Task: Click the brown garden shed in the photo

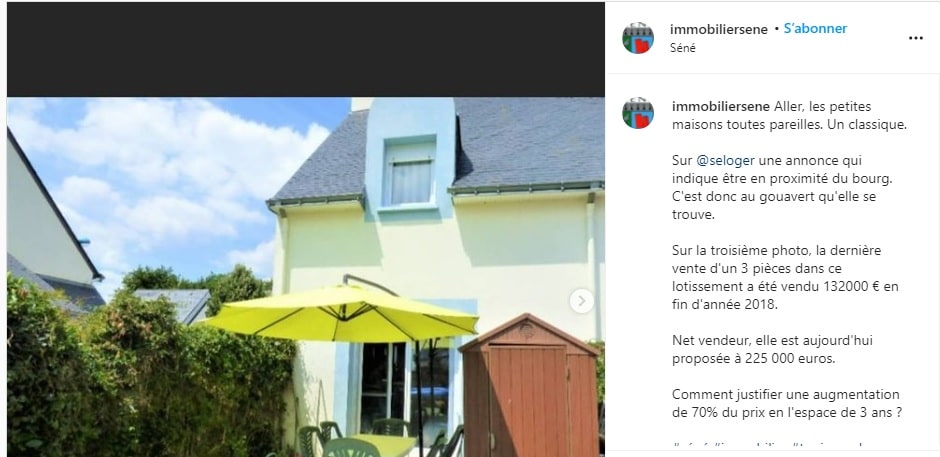Action: 530,385
